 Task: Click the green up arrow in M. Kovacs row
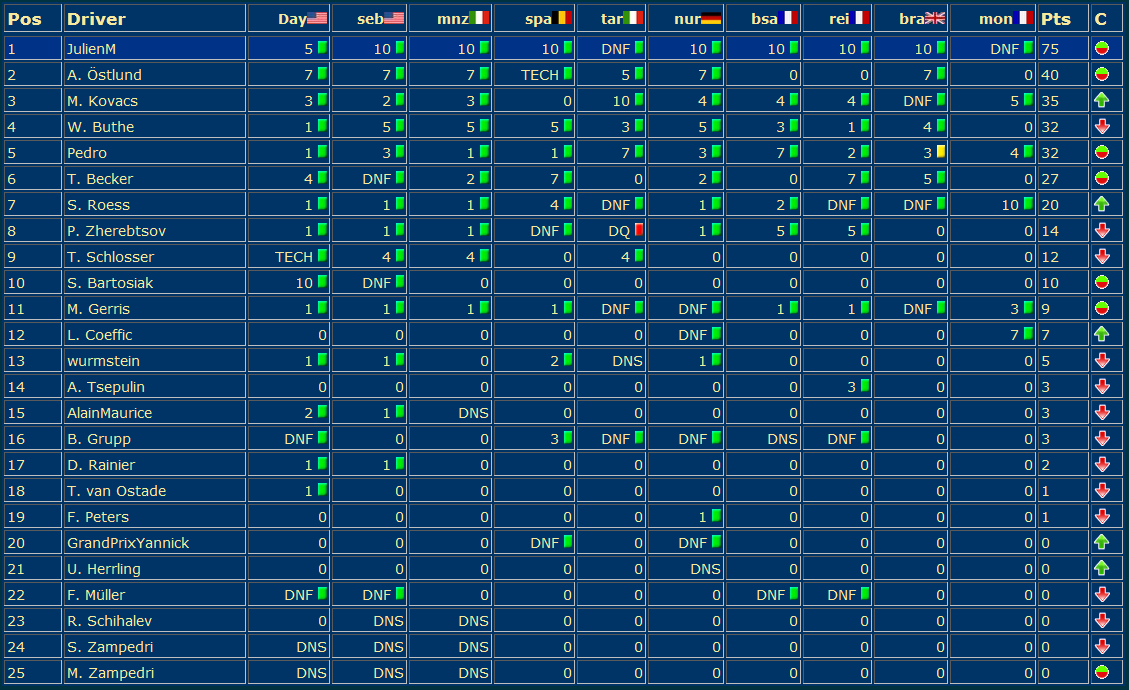coord(1102,100)
